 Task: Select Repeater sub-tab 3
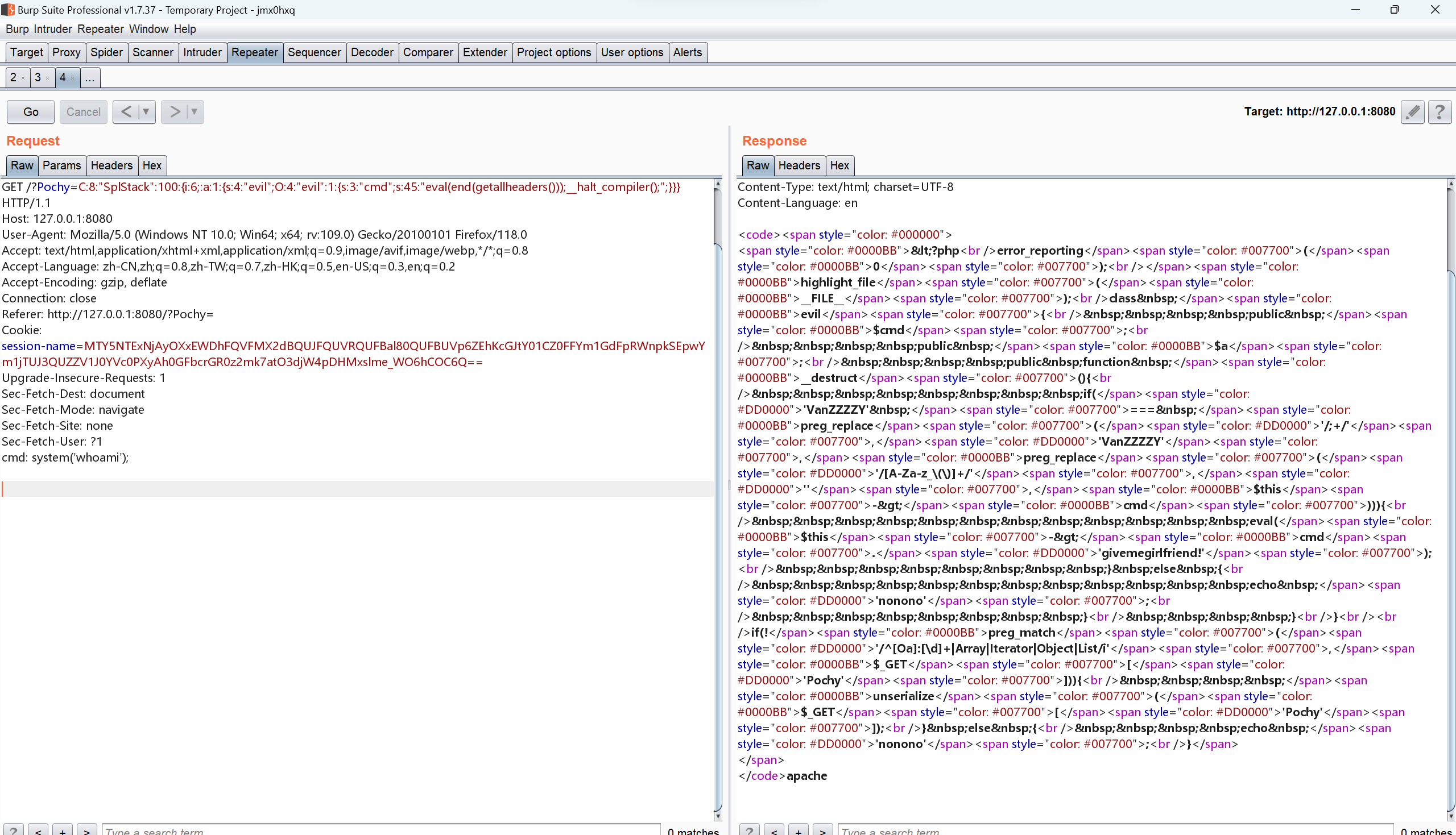[38, 77]
